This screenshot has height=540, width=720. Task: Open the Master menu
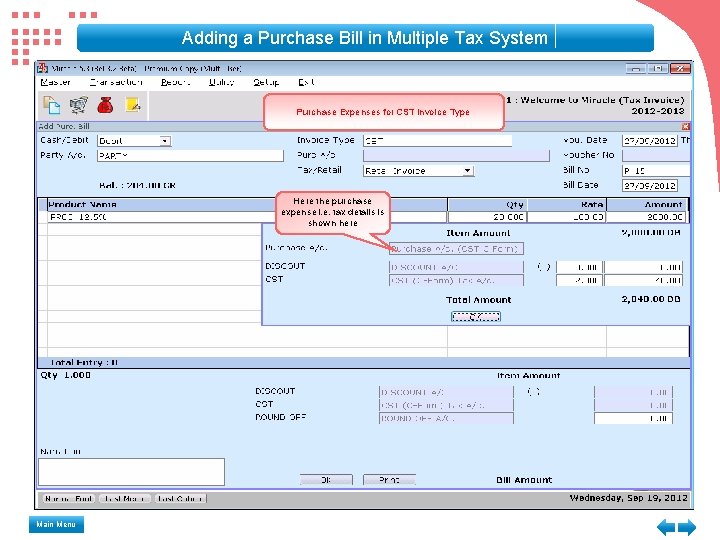pyautogui.click(x=55, y=82)
